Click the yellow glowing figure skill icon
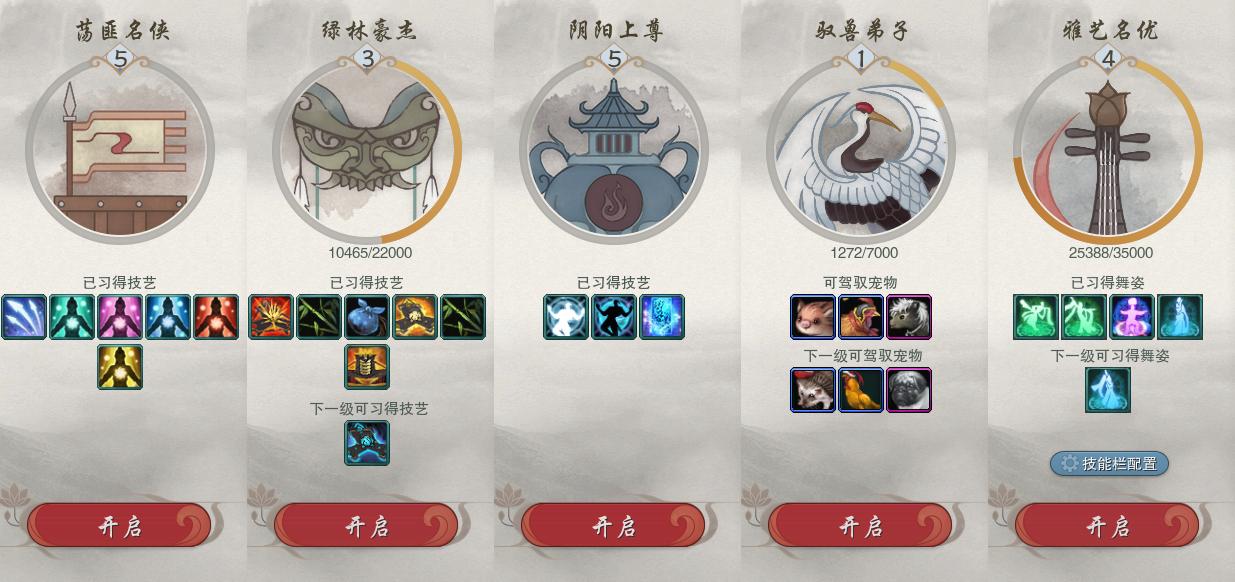The height and width of the screenshot is (582, 1235). [120, 367]
